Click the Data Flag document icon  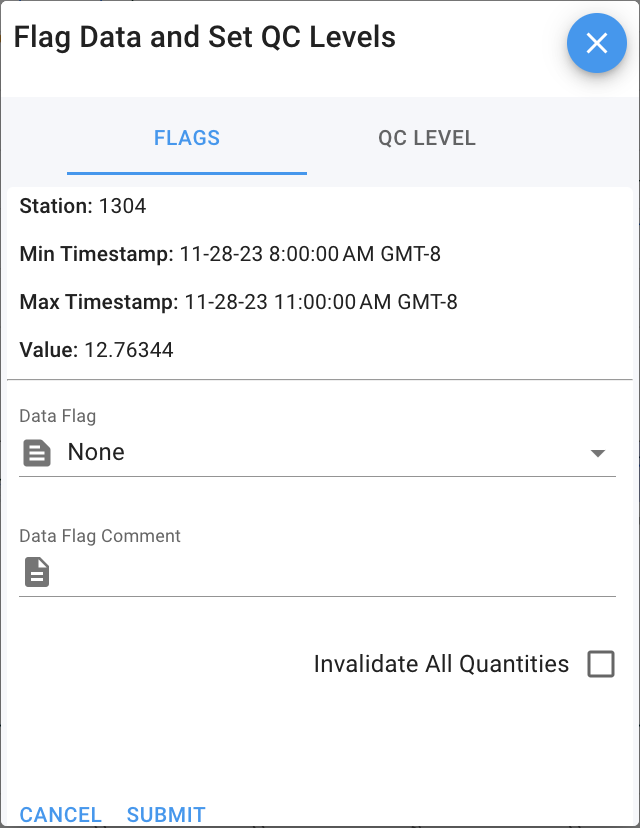coord(36,452)
